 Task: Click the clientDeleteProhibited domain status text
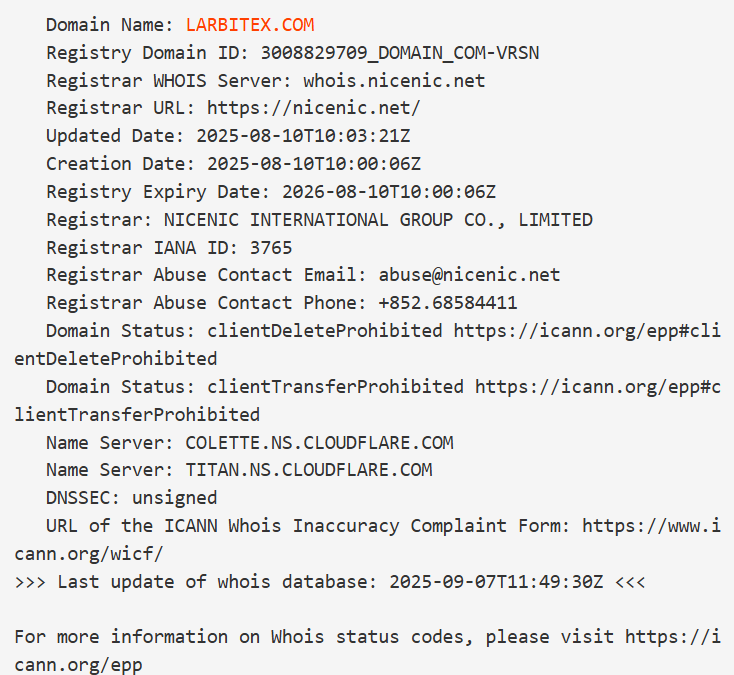pos(324,331)
